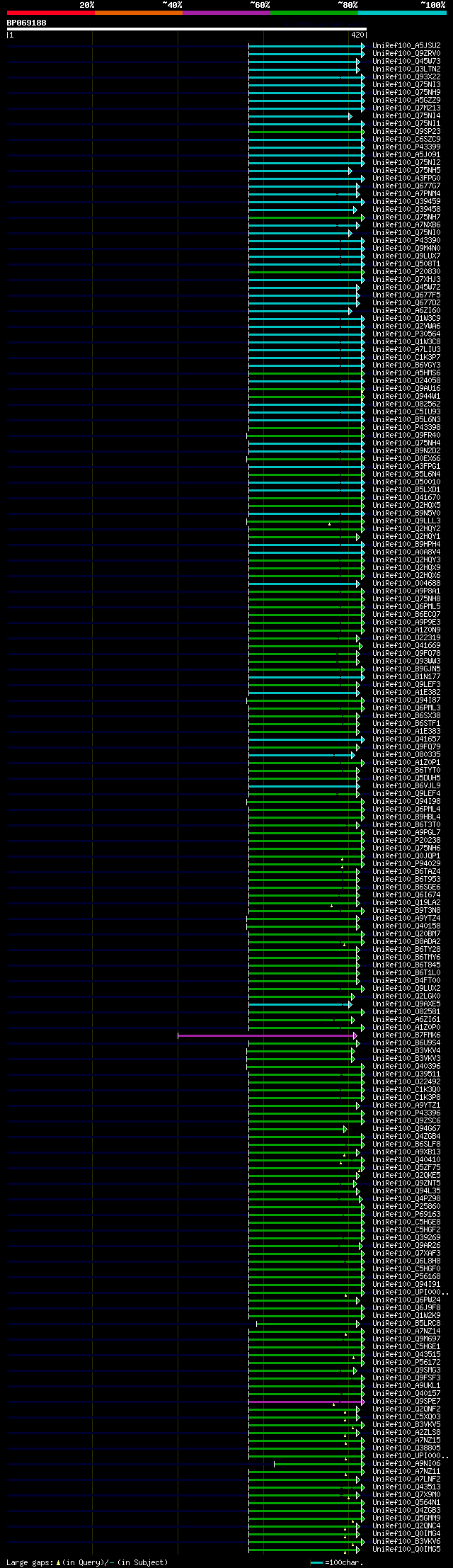Select the UniRef100_Q9SP23 label
This screenshot has width=453, height=1568.
pos(406,131)
